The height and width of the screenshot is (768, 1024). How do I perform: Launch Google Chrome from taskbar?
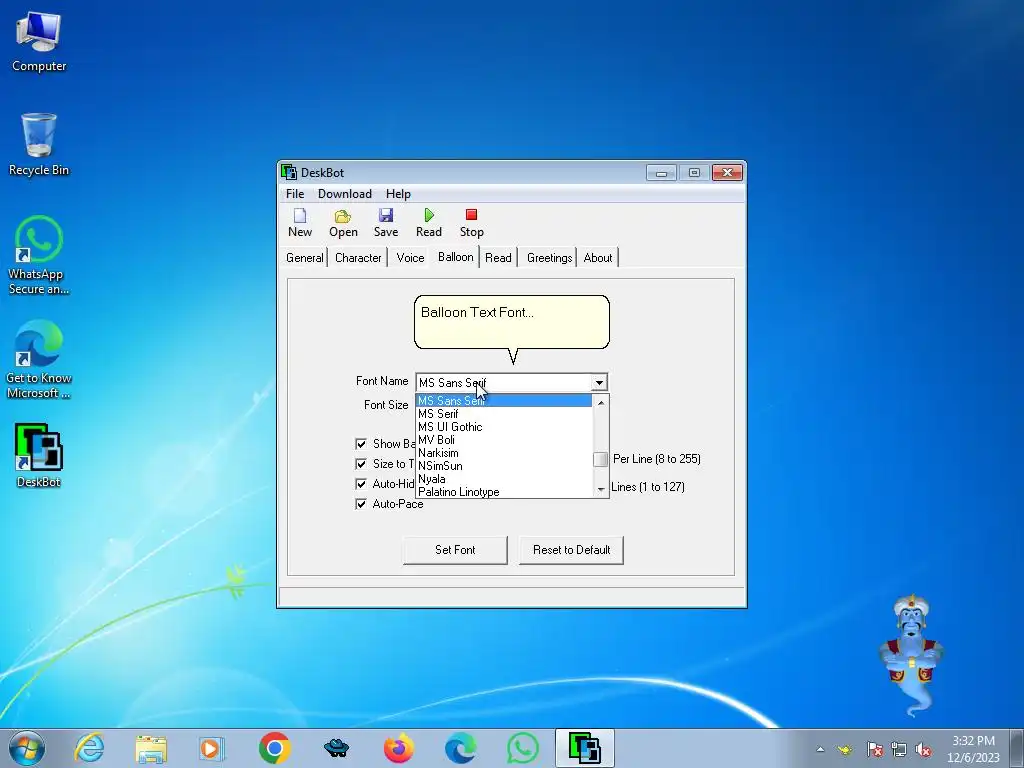tap(274, 748)
